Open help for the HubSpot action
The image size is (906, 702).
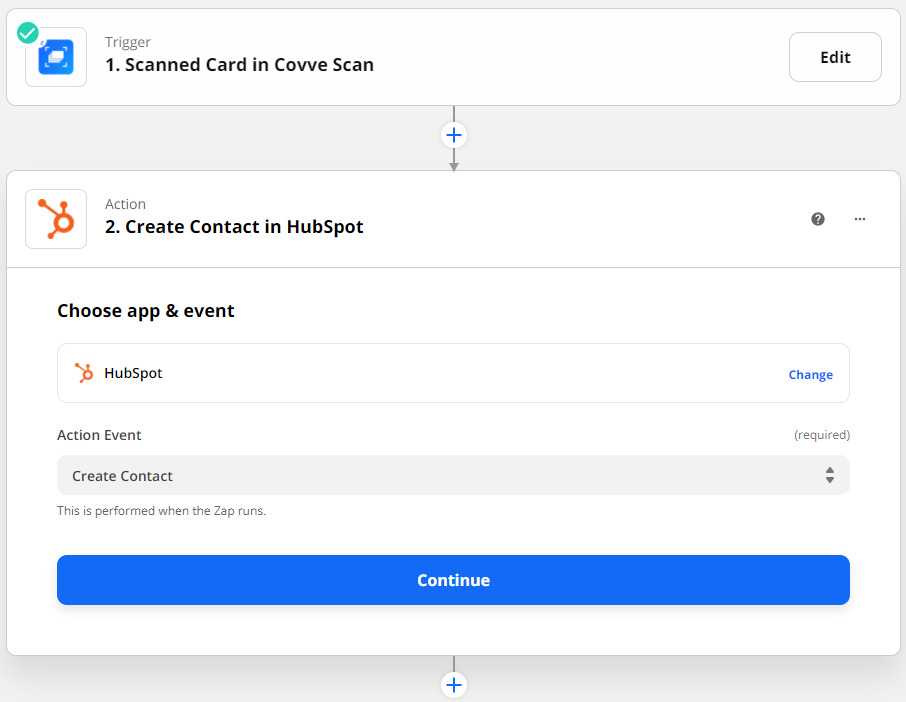[x=818, y=219]
